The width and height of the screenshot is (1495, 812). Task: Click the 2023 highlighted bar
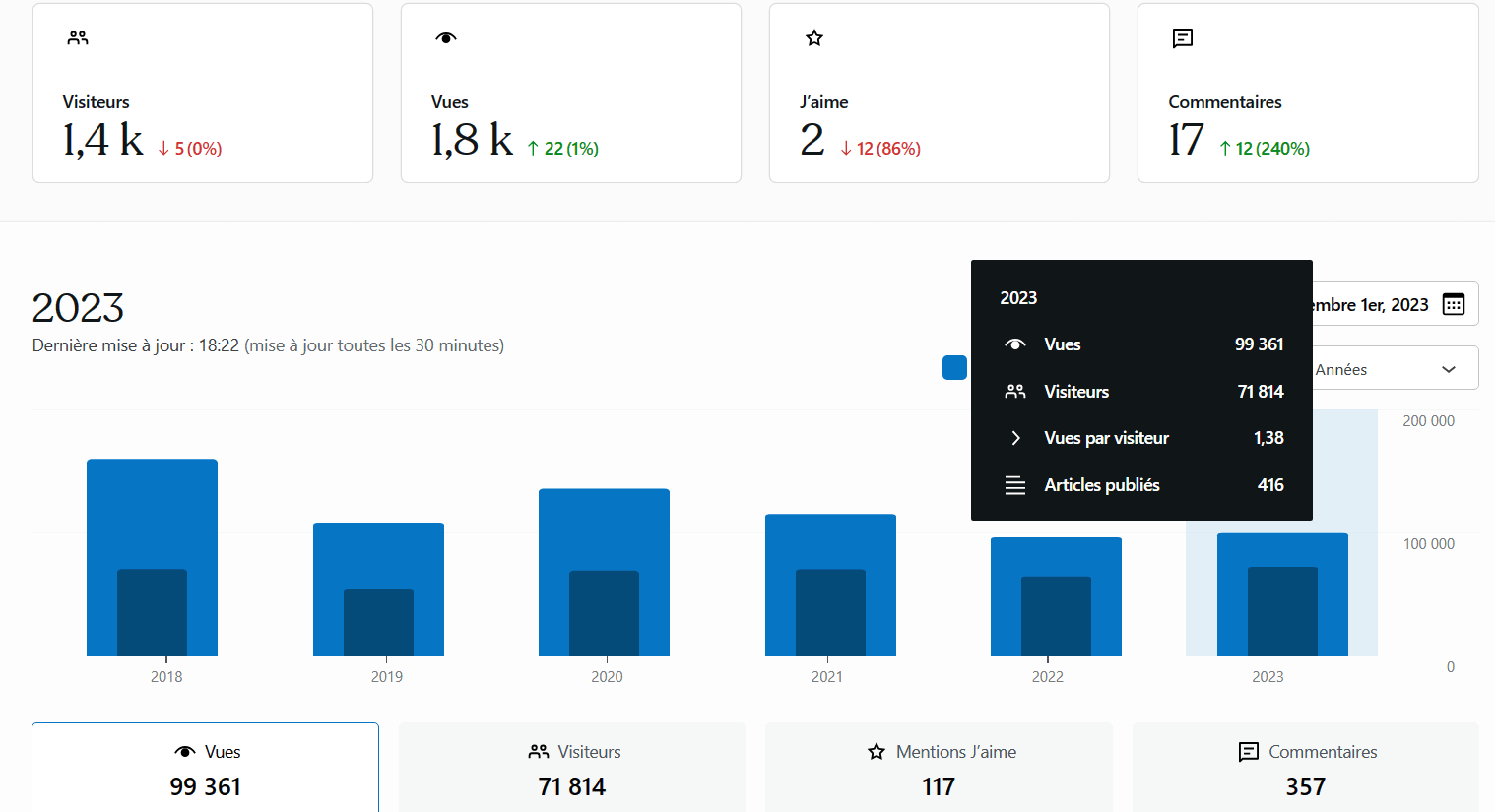click(1282, 594)
